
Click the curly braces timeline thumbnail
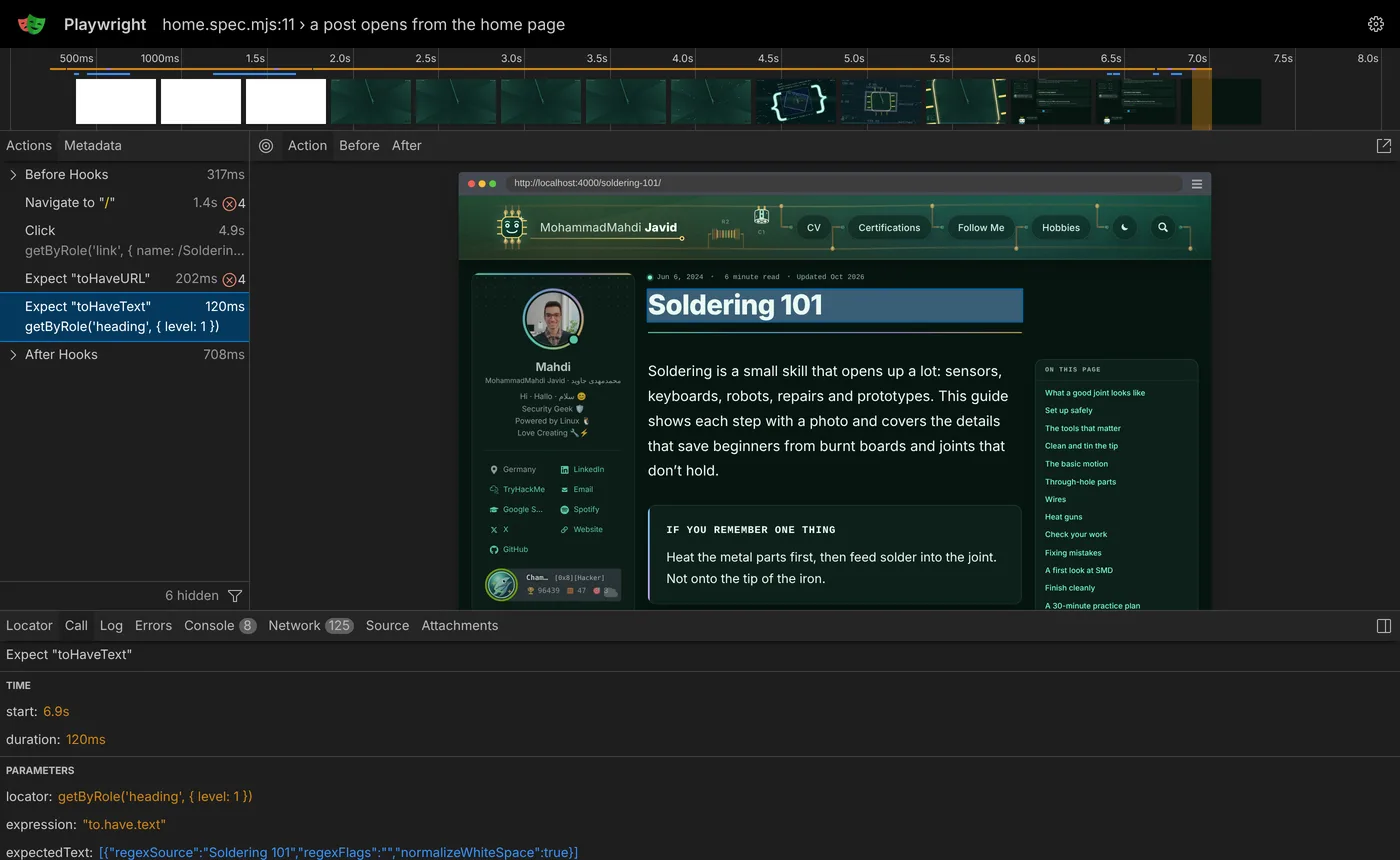click(x=796, y=102)
